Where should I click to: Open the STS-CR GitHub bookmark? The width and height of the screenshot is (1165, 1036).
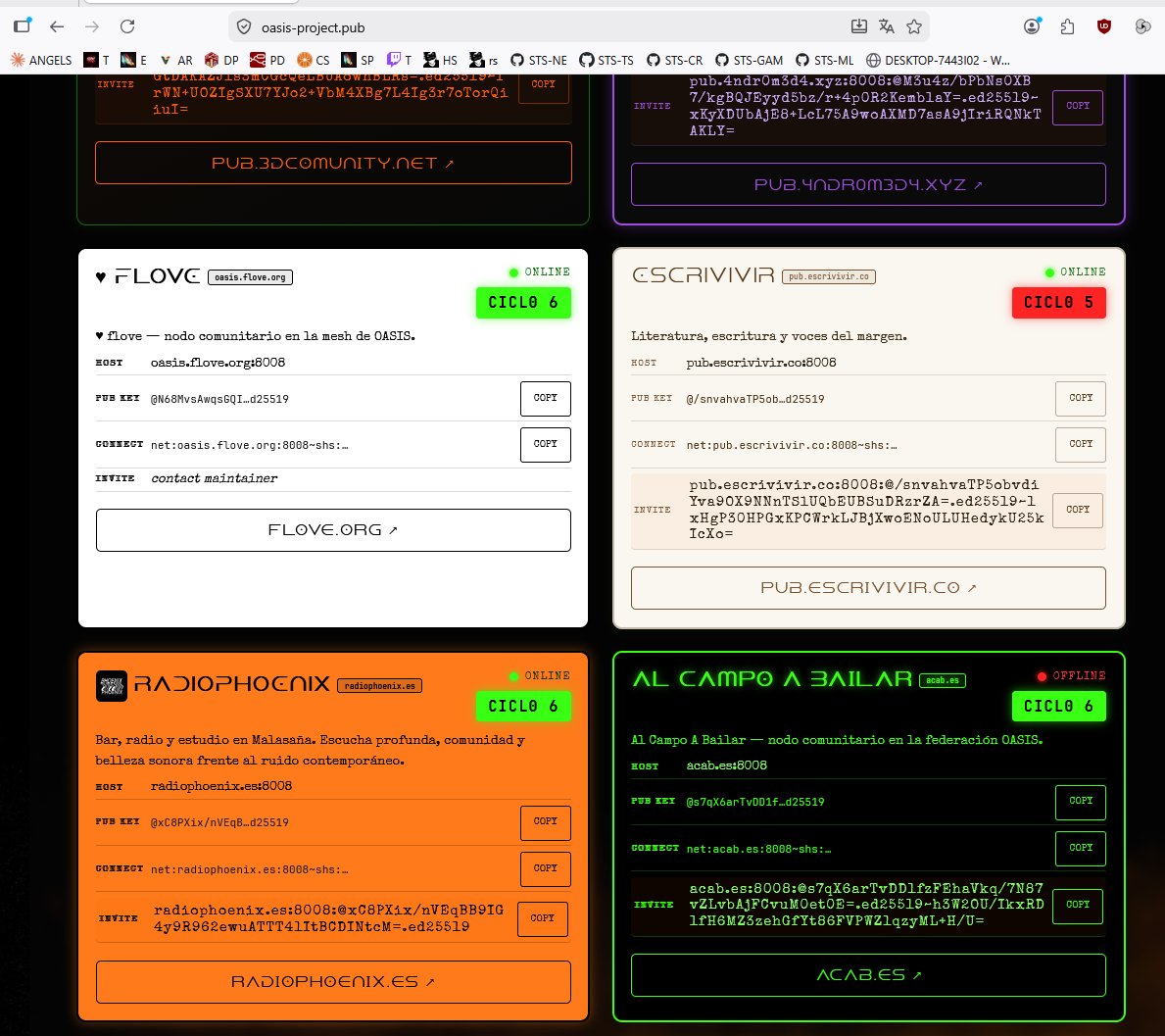675,60
